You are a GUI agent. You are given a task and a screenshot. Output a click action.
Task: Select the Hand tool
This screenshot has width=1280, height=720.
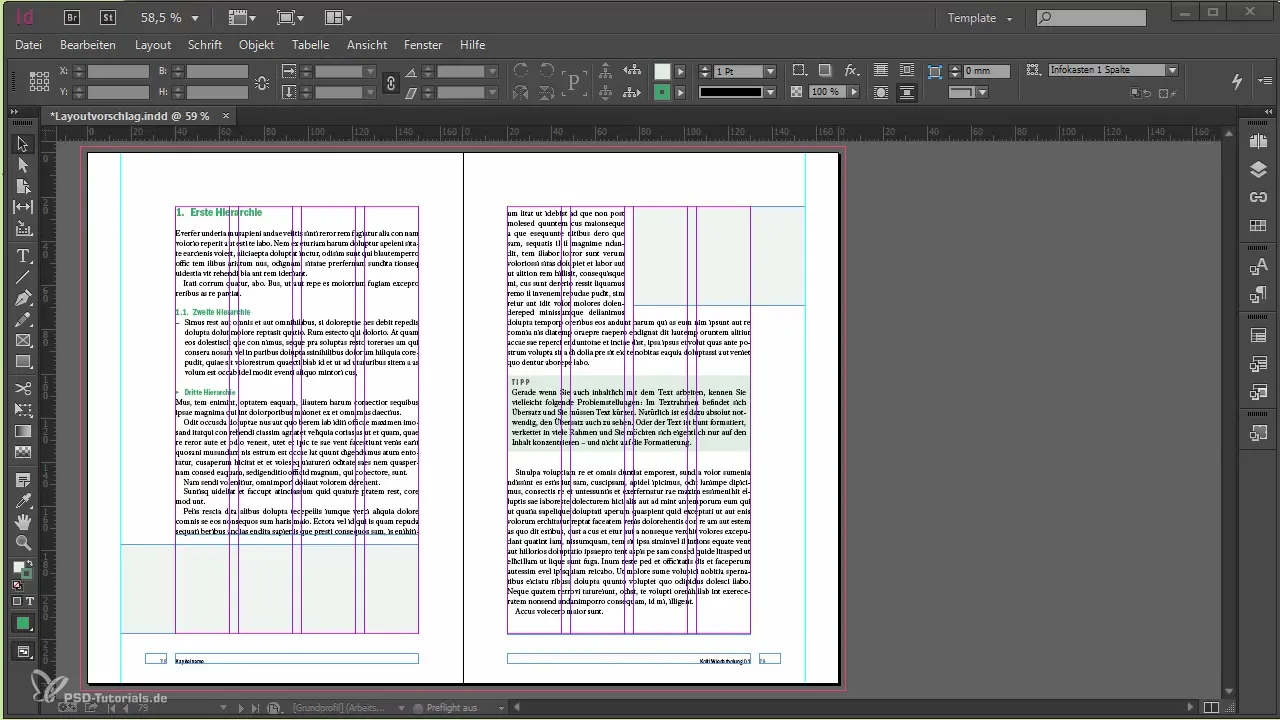pyautogui.click(x=23, y=522)
